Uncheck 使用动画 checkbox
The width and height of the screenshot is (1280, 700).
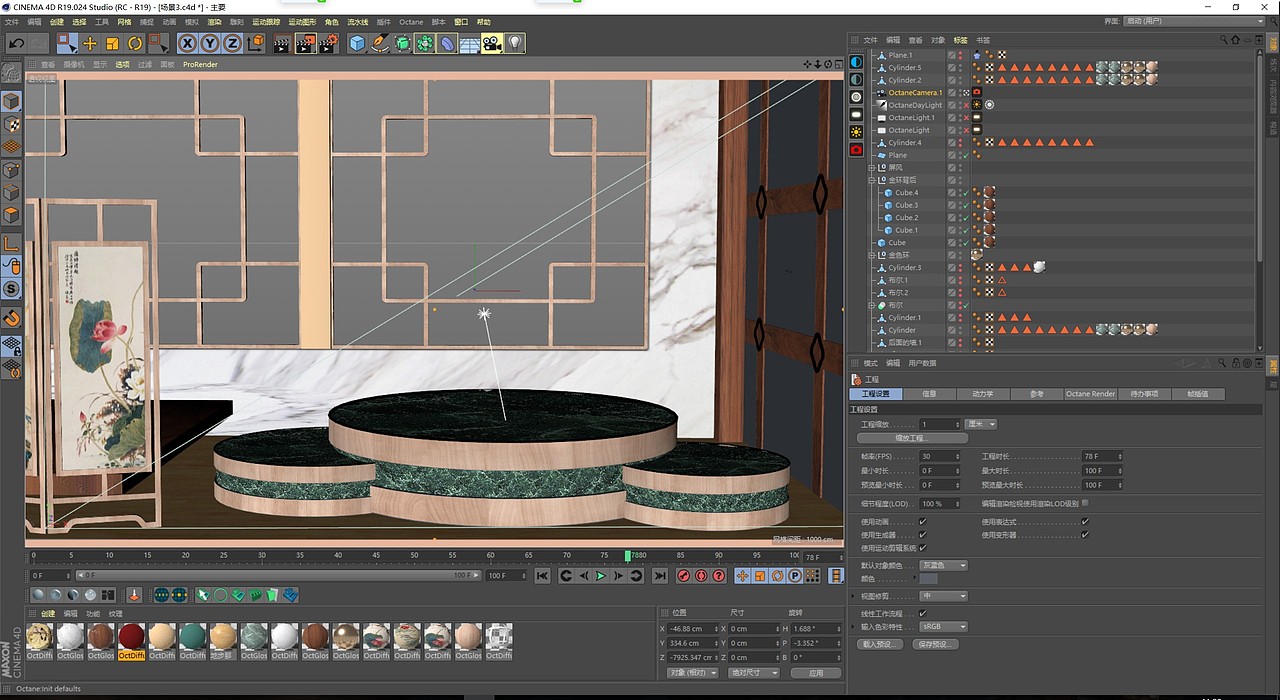(x=923, y=522)
